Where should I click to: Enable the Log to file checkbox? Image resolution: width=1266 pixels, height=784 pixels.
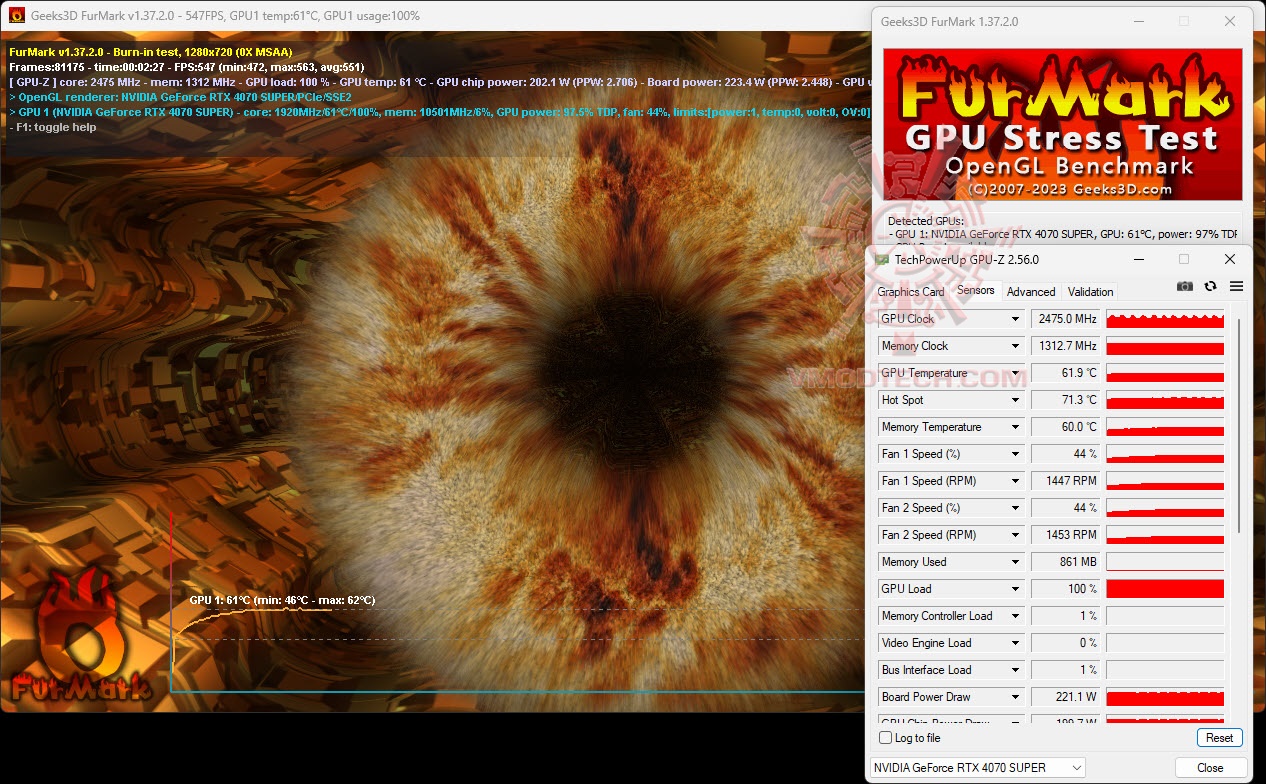pyautogui.click(x=885, y=738)
